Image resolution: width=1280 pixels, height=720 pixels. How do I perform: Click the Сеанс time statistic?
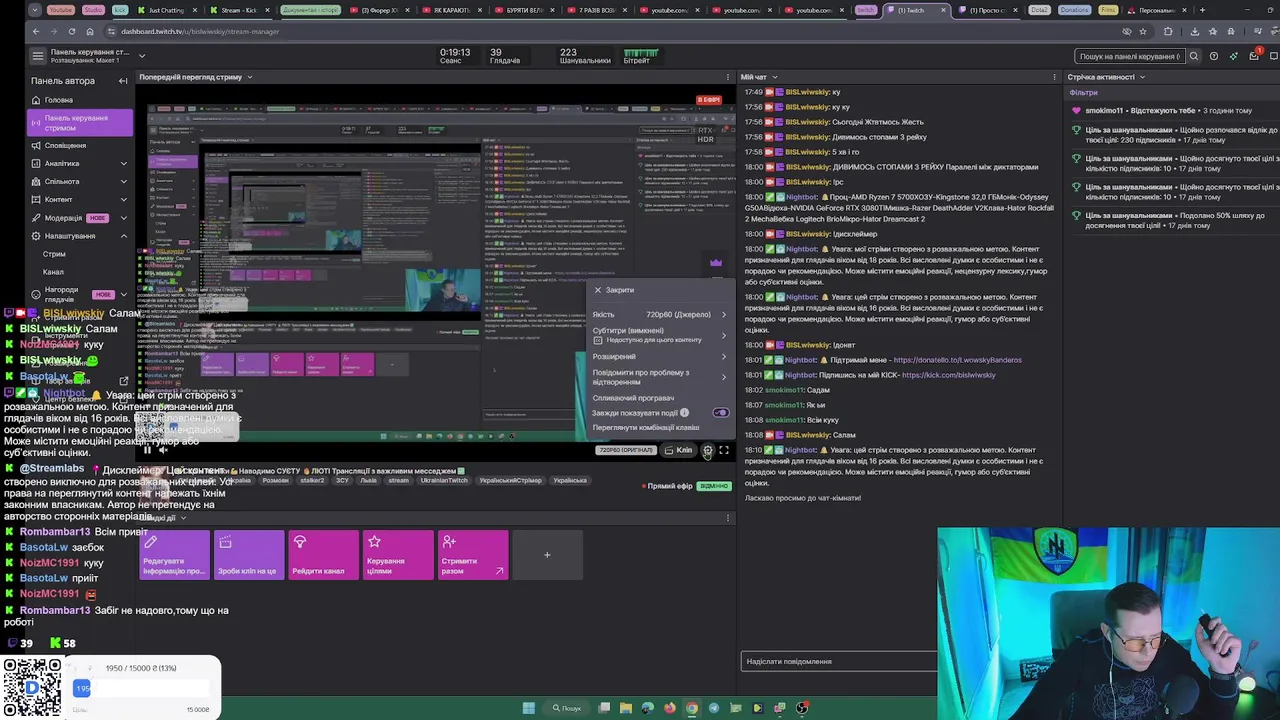click(x=455, y=56)
